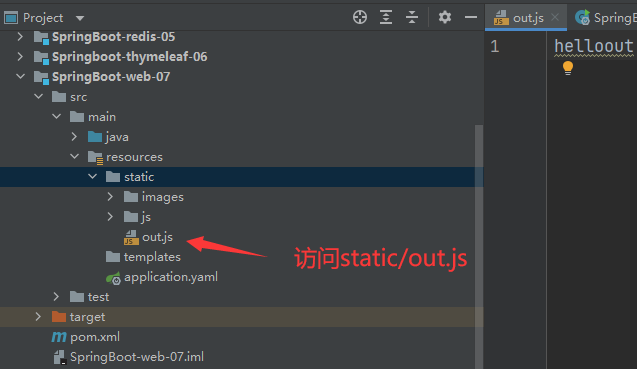Open the Project view dropdown
The height and width of the screenshot is (369, 637).
point(80,18)
